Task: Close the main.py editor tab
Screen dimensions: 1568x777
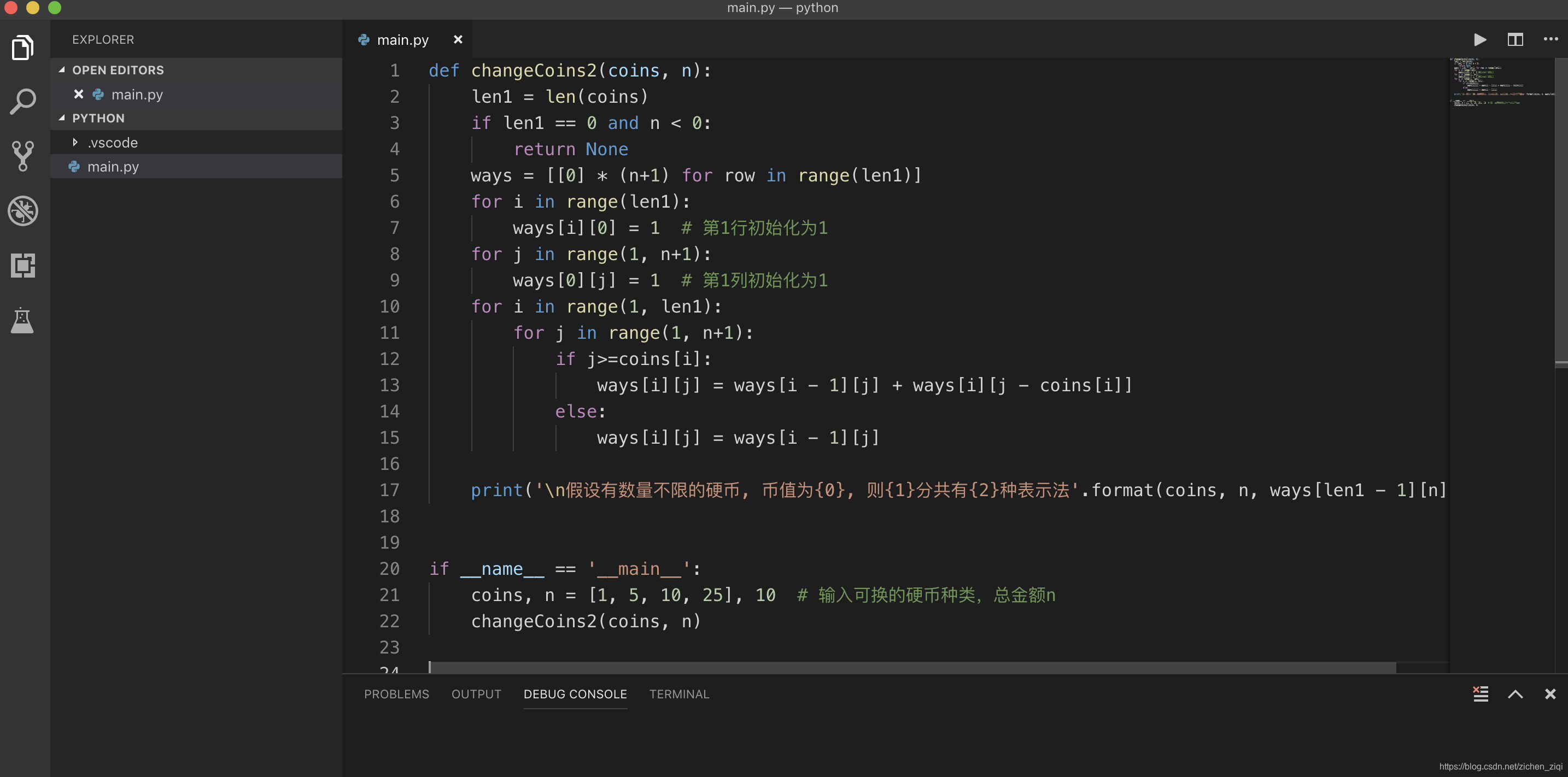Action: pyautogui.click(x=458, y=39)
